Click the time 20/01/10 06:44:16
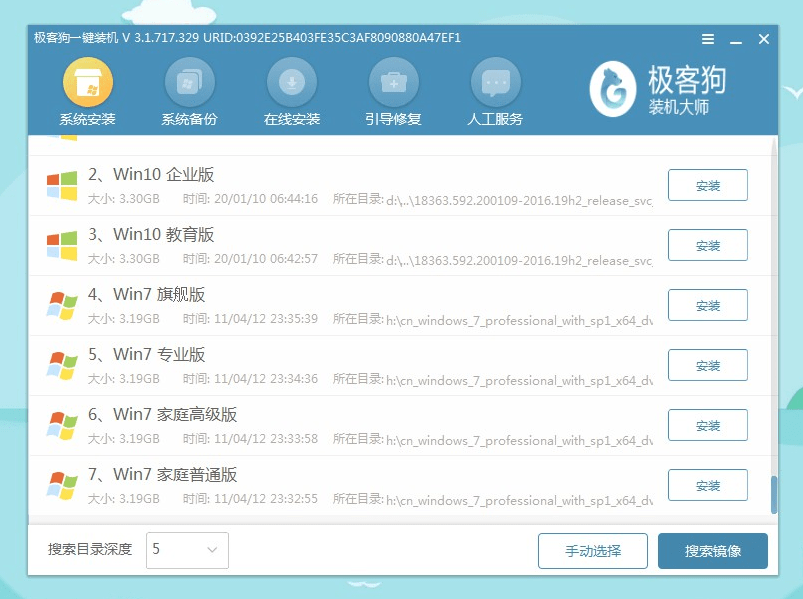803x599 pixels. click(266, 199)
